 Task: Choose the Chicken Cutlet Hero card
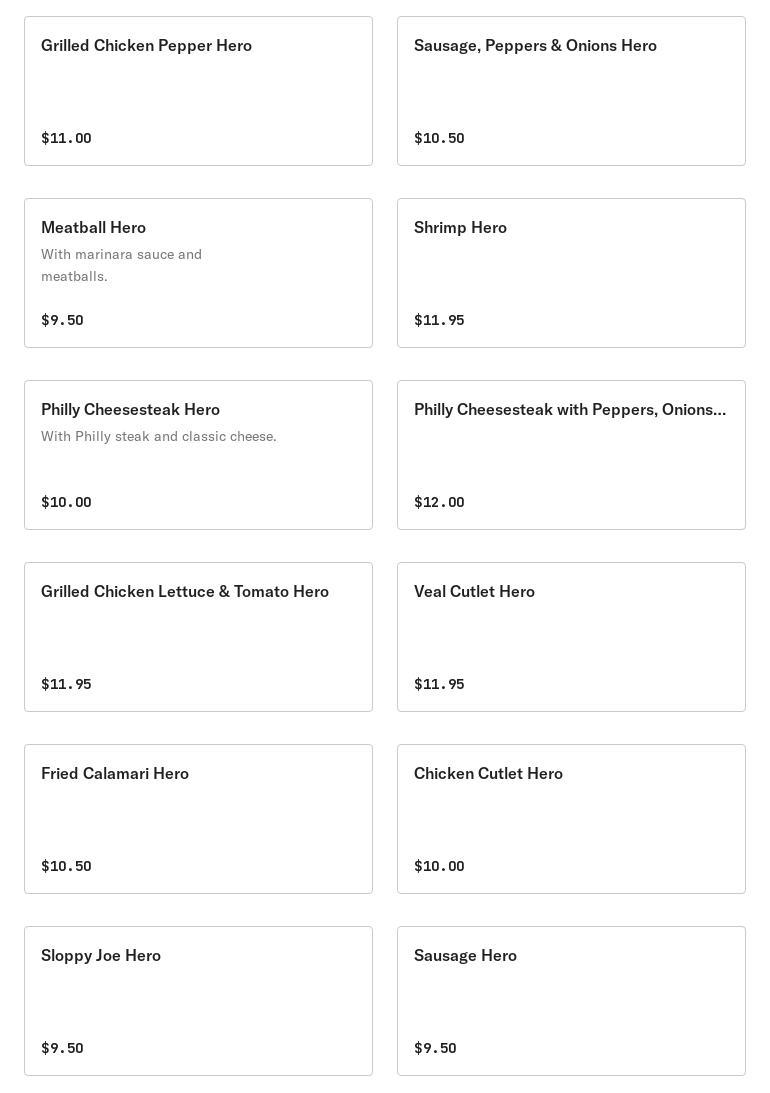571,819
